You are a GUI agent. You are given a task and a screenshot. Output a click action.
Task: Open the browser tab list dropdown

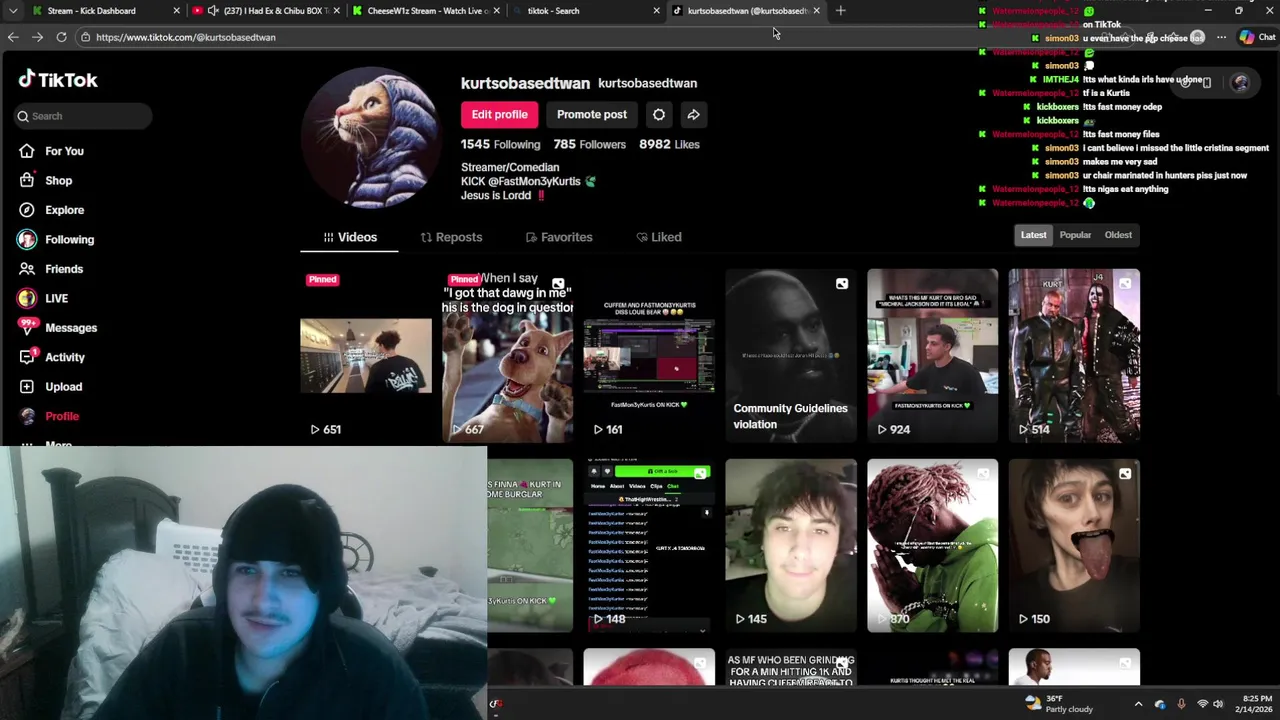pyautogui.click(x=13, y=11)
